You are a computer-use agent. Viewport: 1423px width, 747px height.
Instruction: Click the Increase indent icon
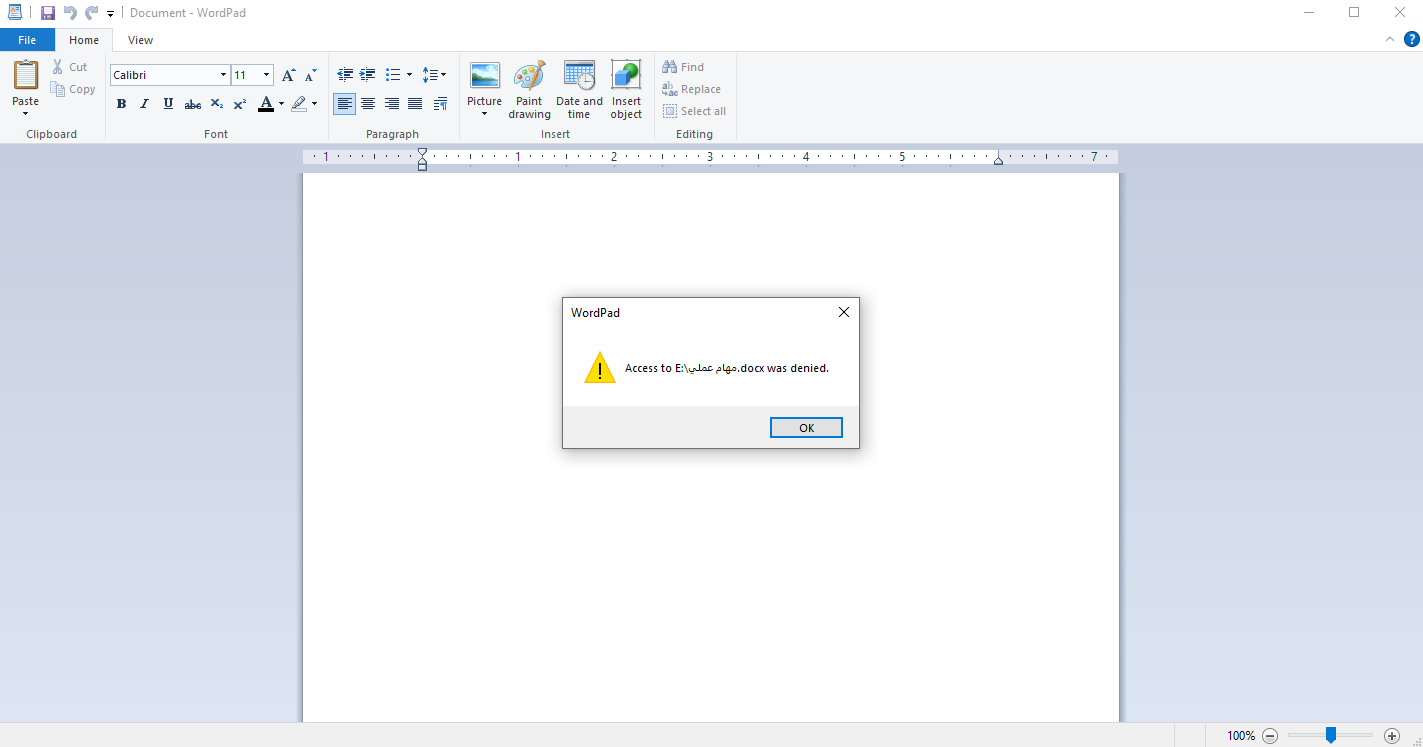pos(368,75)
